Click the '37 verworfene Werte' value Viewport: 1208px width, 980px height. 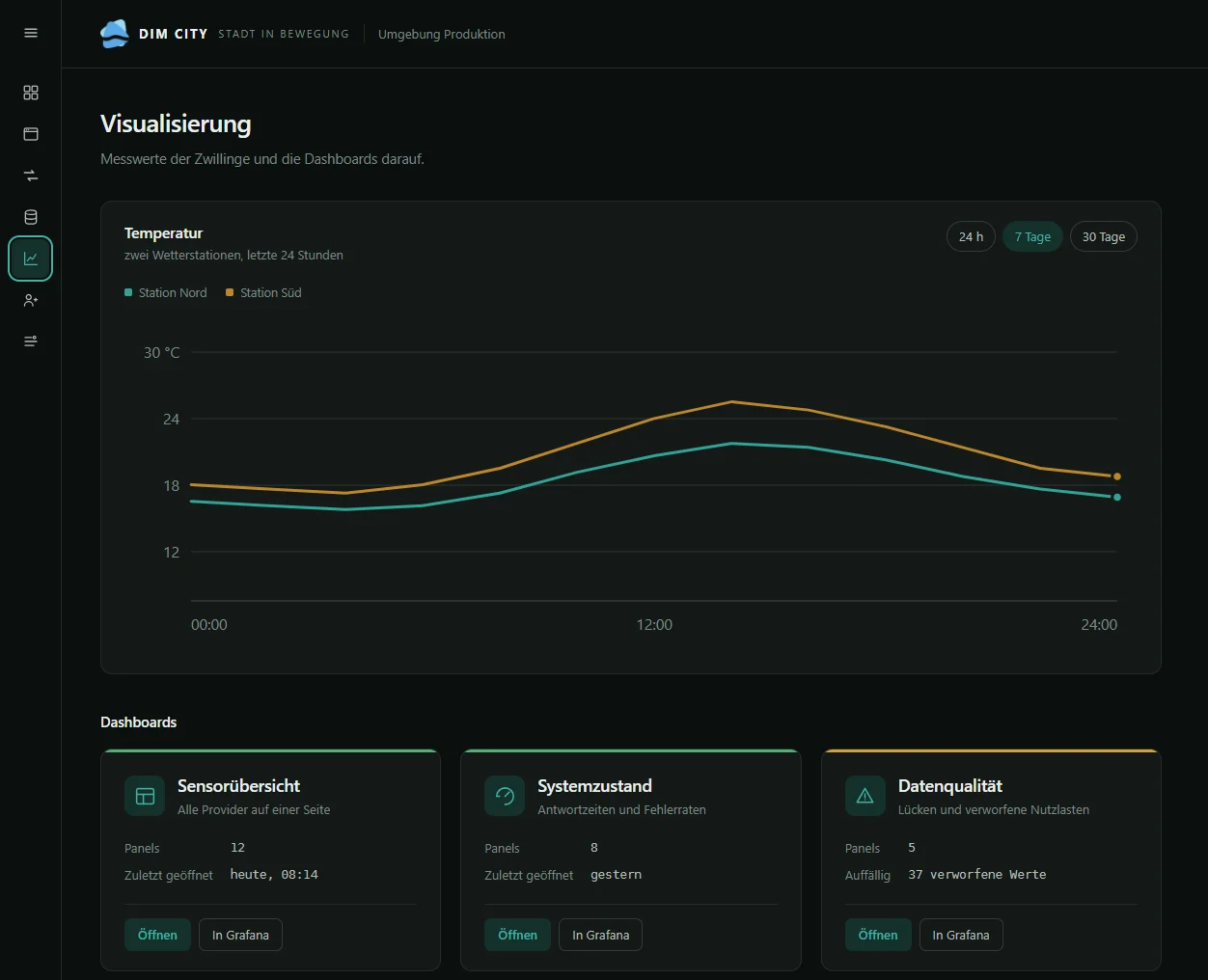click(x=977, y=875)
